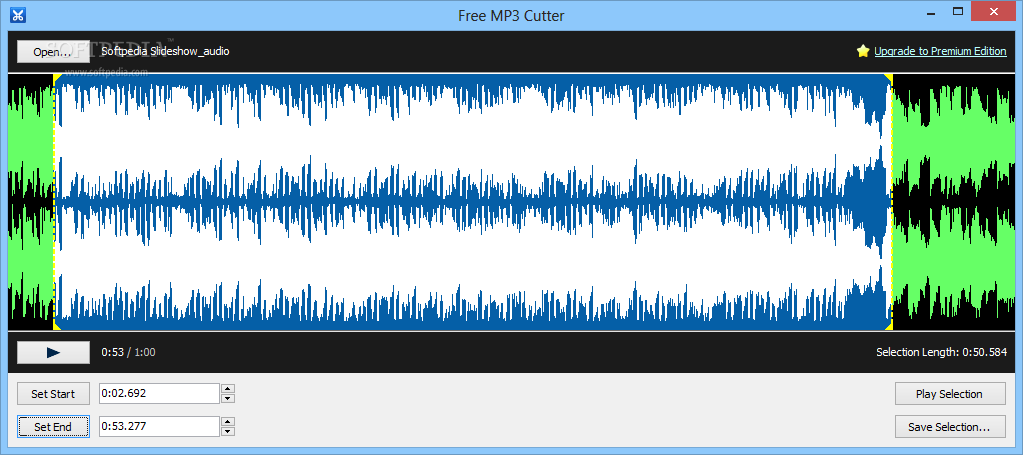Play the selected audio with Play Selection
Viewport: 1023px width, 455px height.
949,394
